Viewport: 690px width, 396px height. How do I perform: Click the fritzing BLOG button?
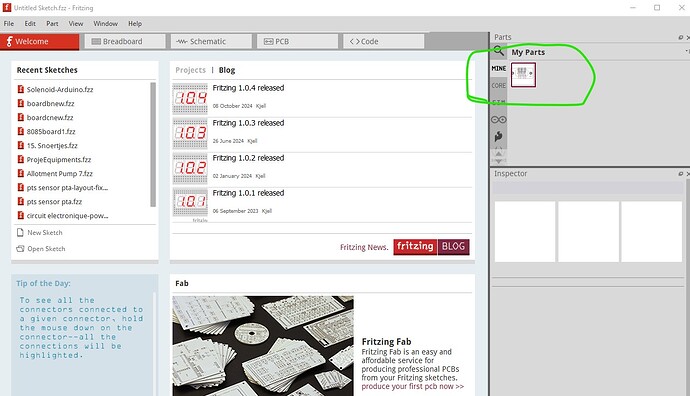coord(431,246)
